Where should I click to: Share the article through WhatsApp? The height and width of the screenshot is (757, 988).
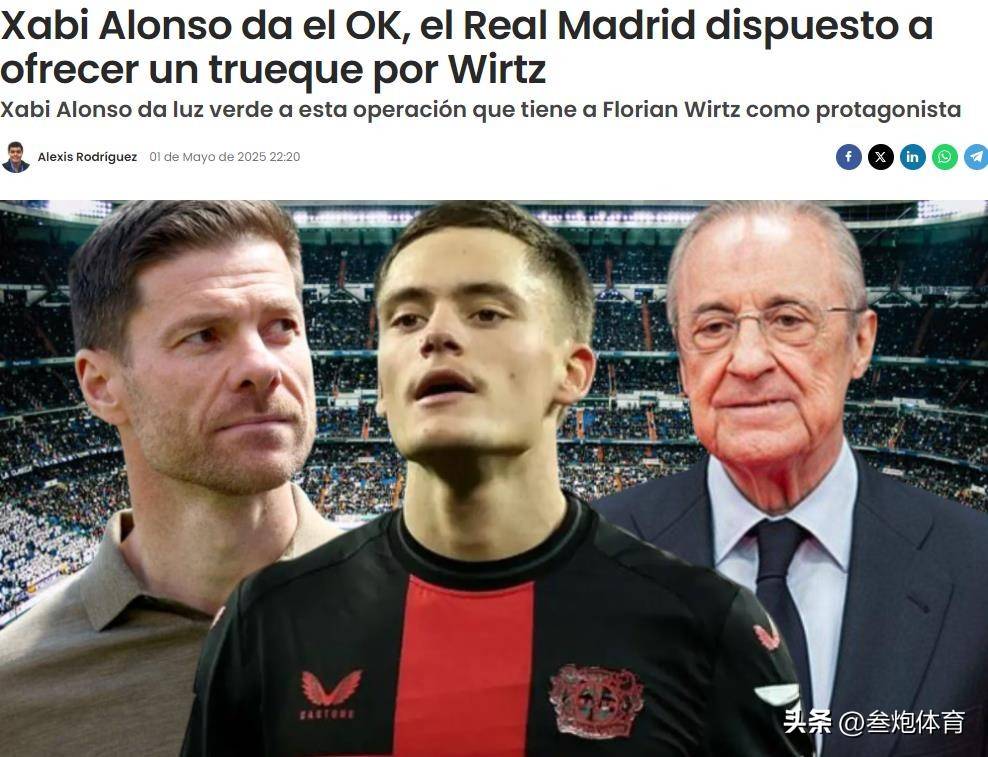coord(945,157)
